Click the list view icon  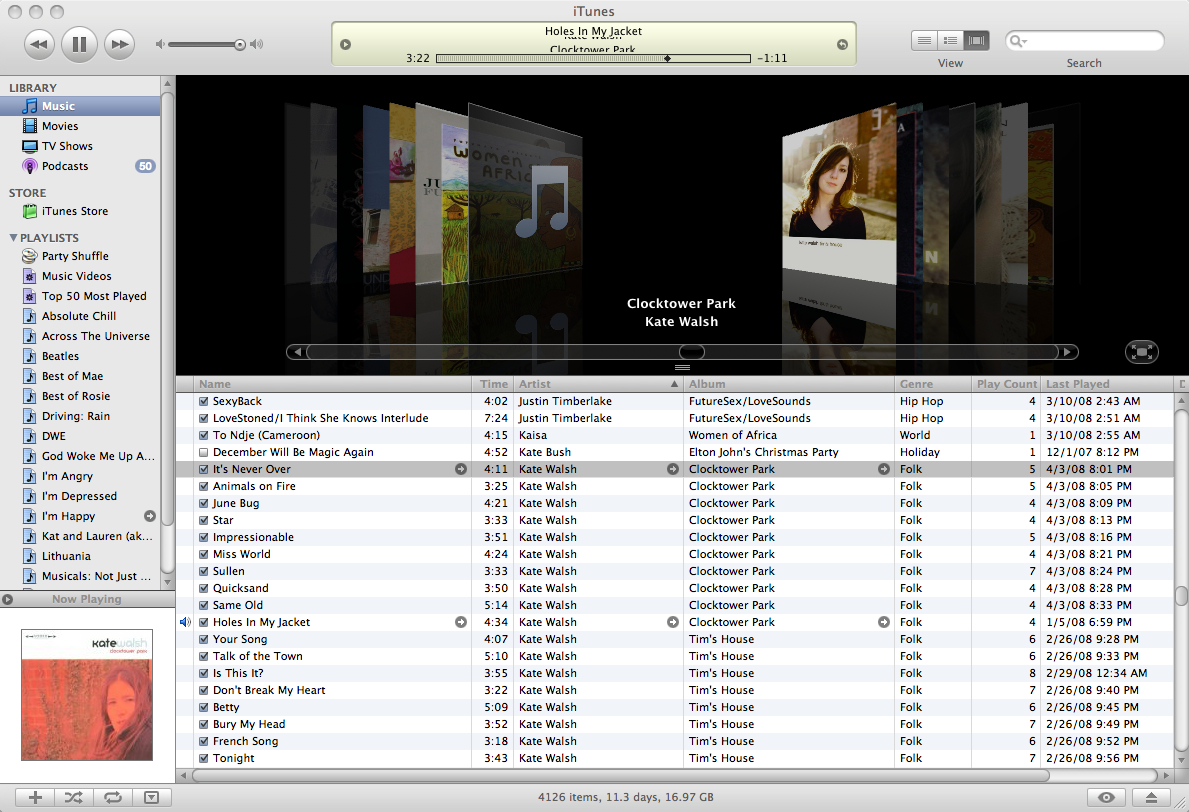point(924,41)
